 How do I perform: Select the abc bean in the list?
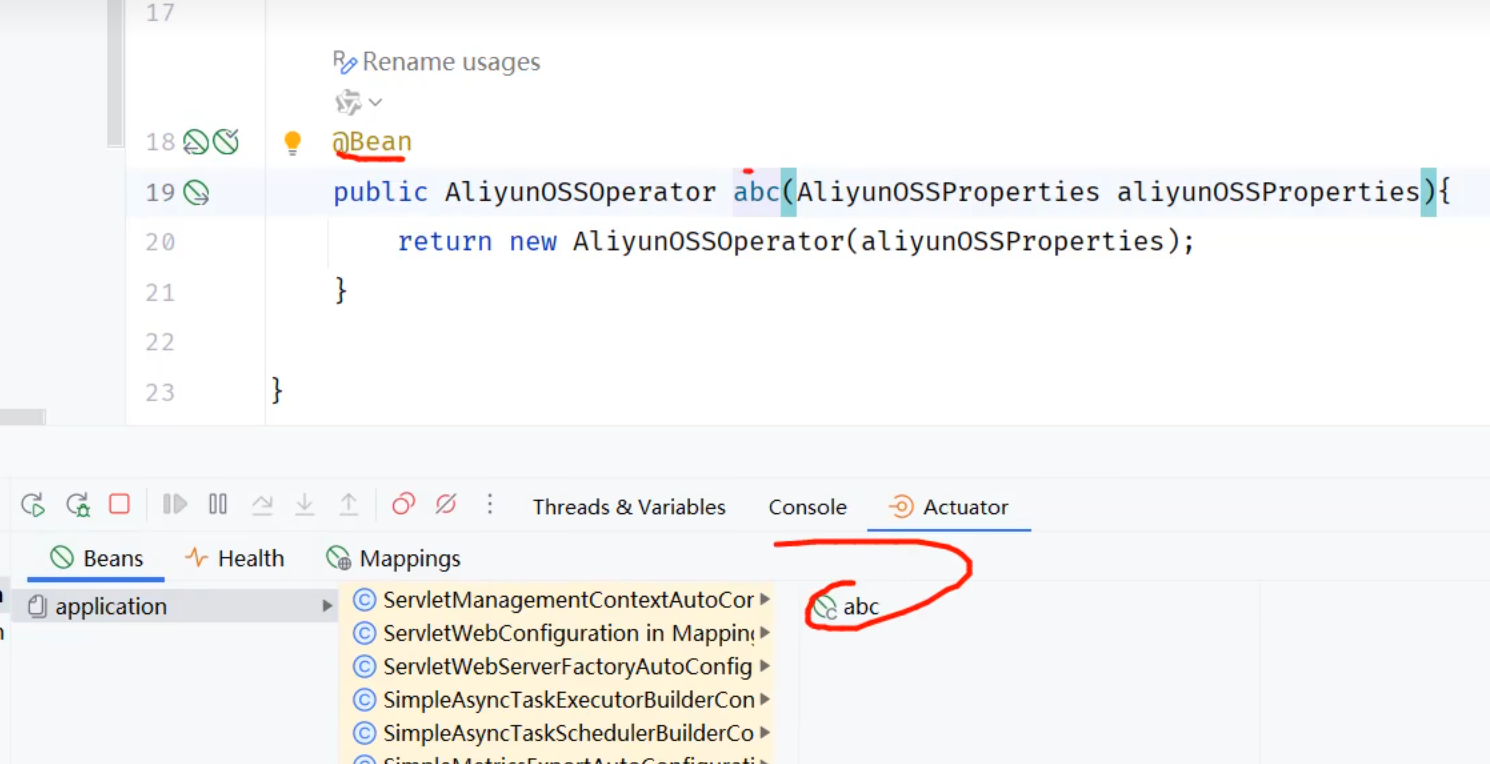(x=859, y=607)
